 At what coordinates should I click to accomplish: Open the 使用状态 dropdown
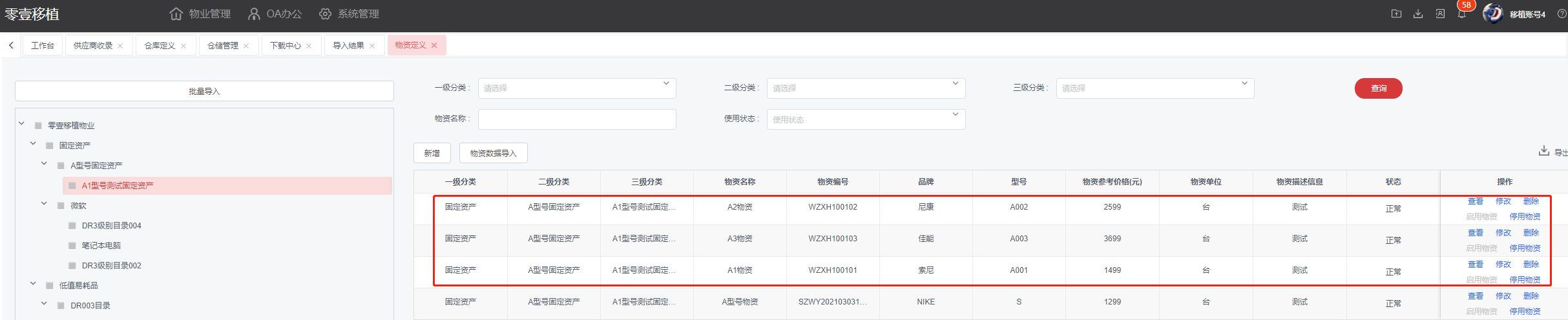[x=866, y=119]
